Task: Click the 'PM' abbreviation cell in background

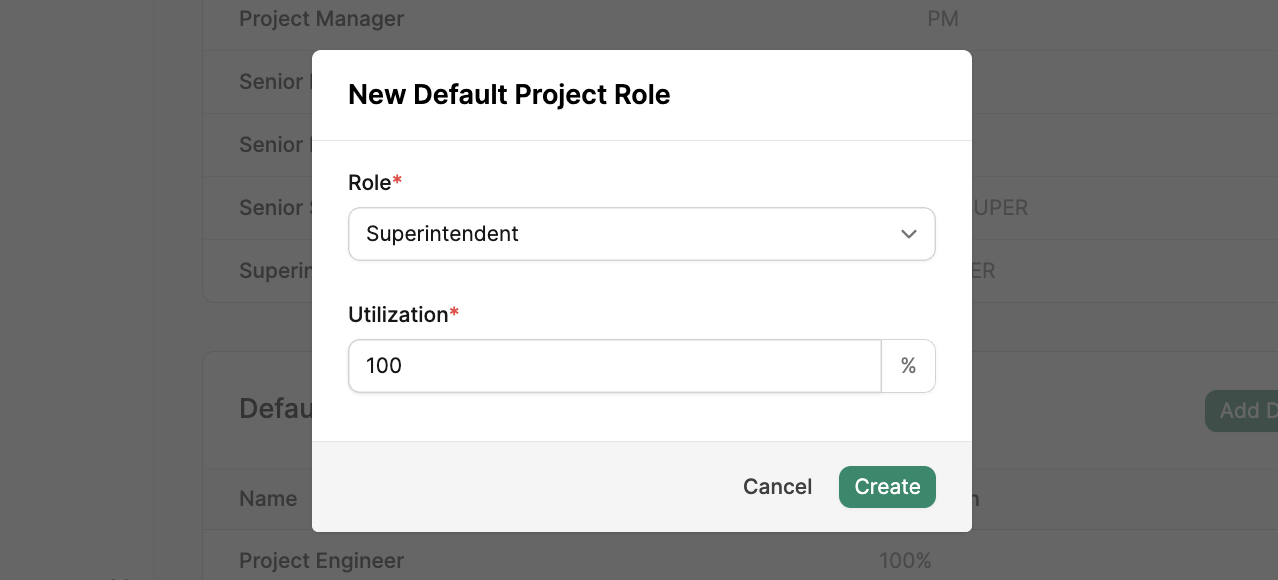Action: [943, 19]
